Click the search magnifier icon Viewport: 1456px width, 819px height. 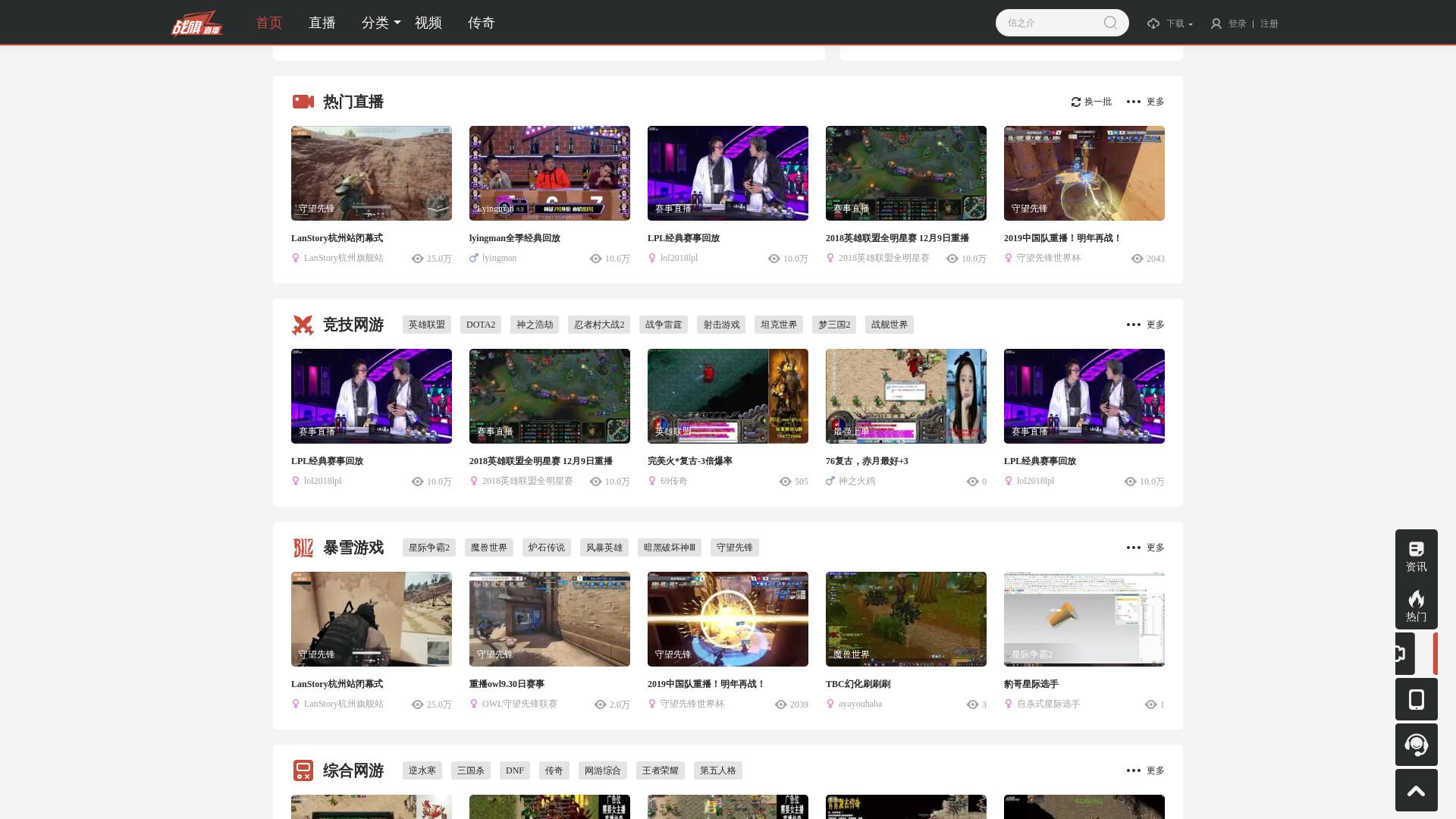1110,23
